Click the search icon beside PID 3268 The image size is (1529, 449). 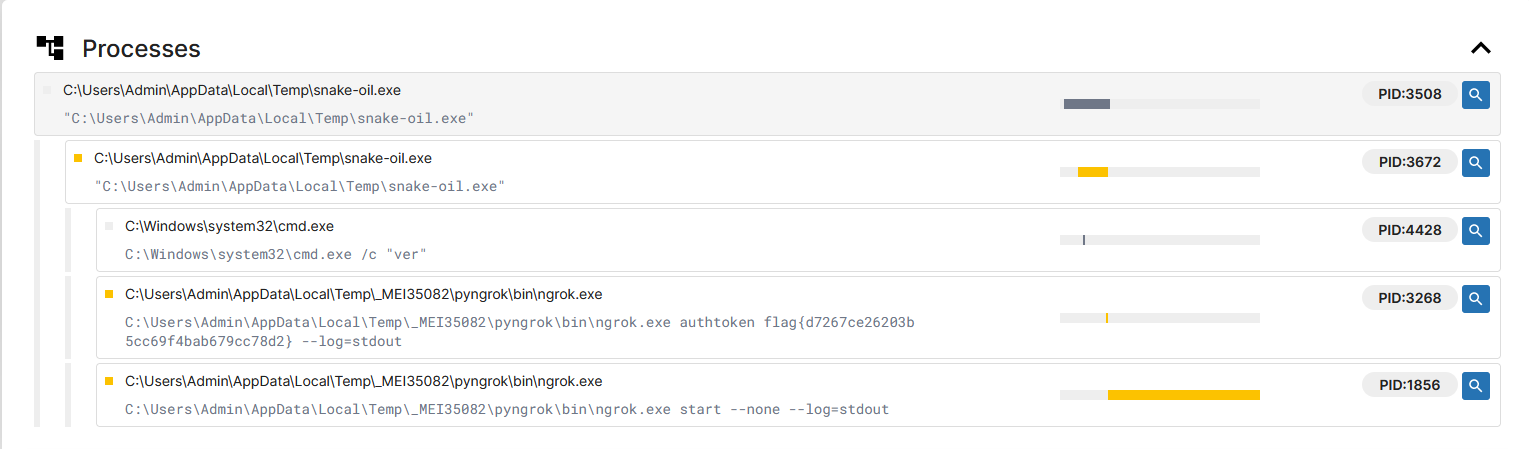(x=1476, y=298)
